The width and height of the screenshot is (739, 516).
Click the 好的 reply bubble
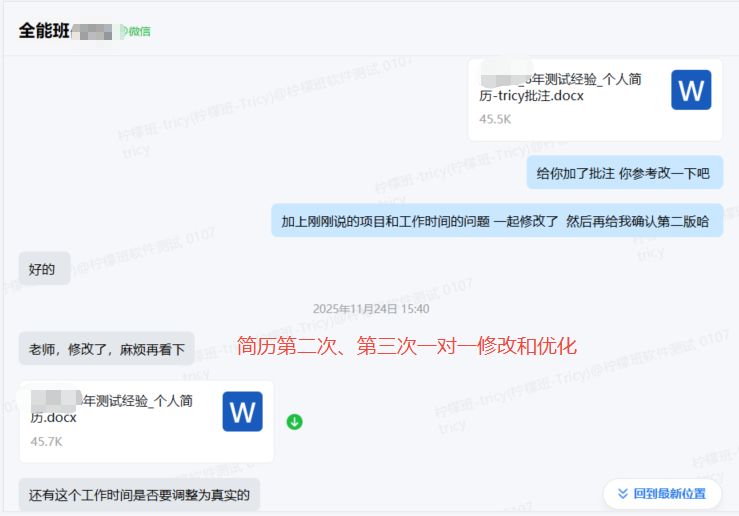tap(44, 269)
